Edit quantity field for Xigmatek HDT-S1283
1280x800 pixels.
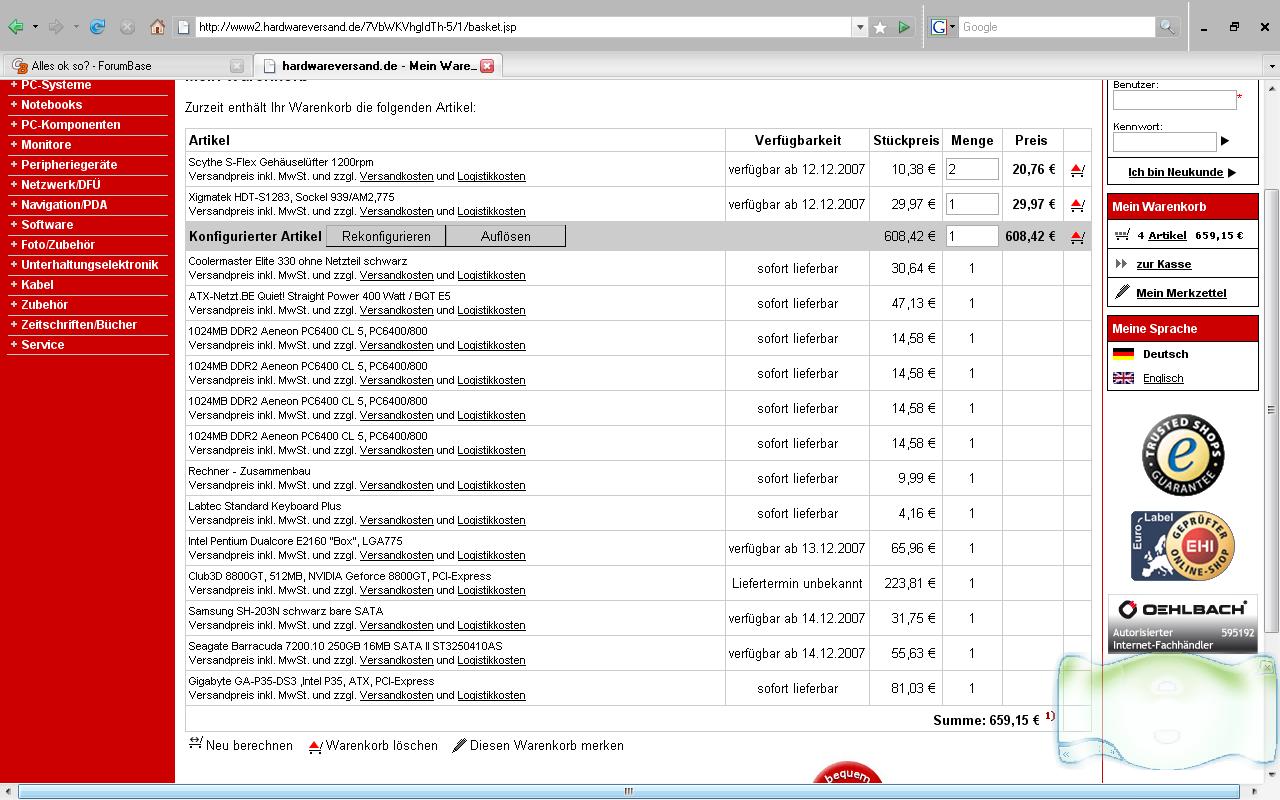pyautogui.click(x=972, y=204)
